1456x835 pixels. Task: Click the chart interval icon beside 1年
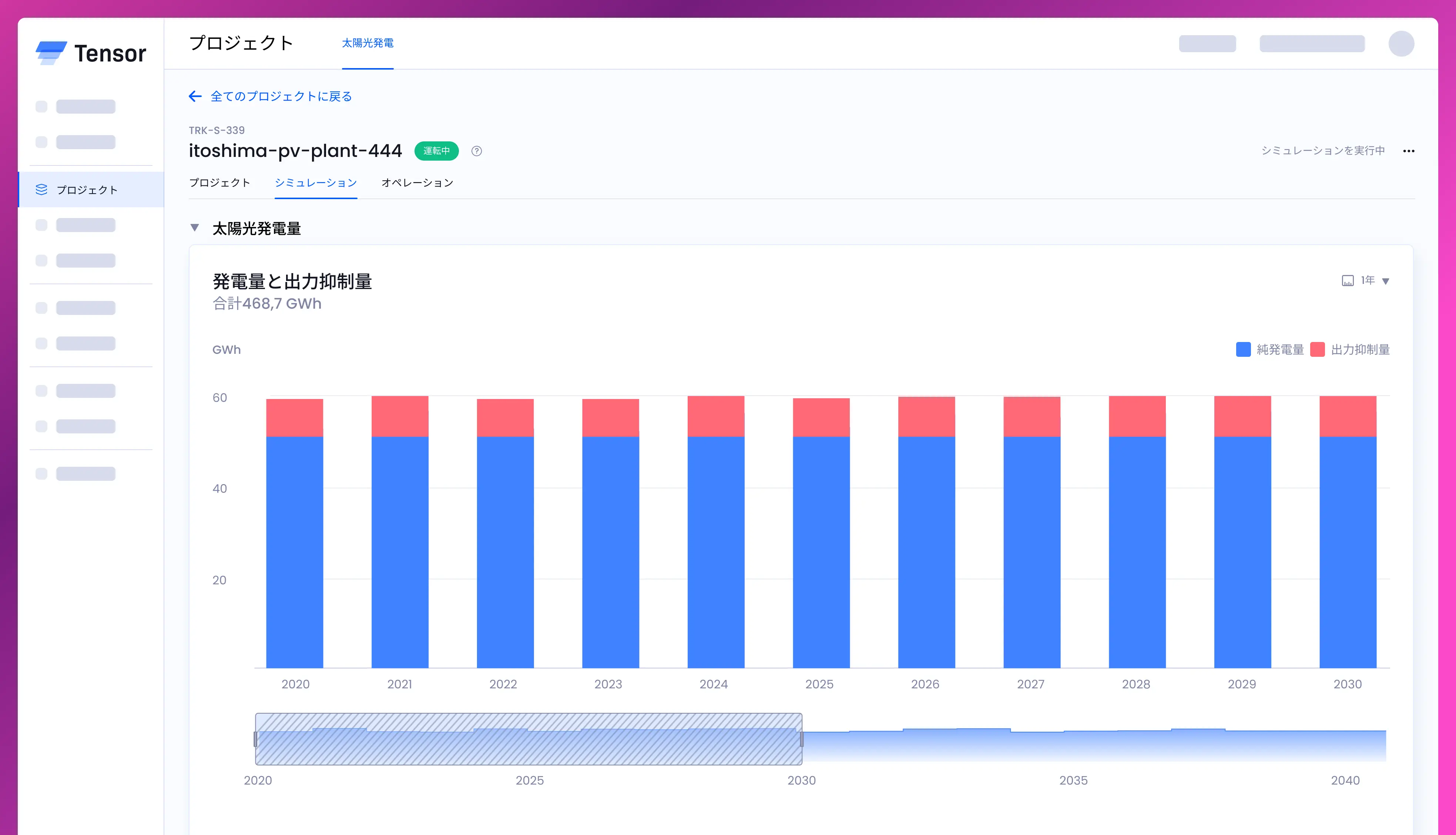(1348, 281)
